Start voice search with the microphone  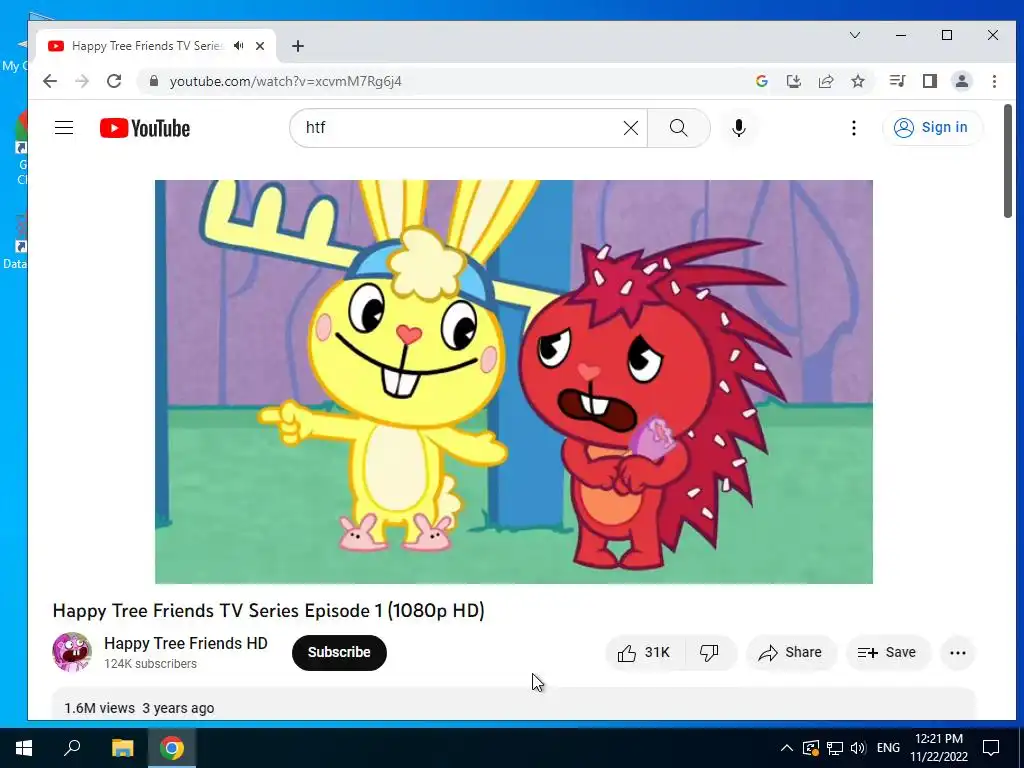pos(739,128)
